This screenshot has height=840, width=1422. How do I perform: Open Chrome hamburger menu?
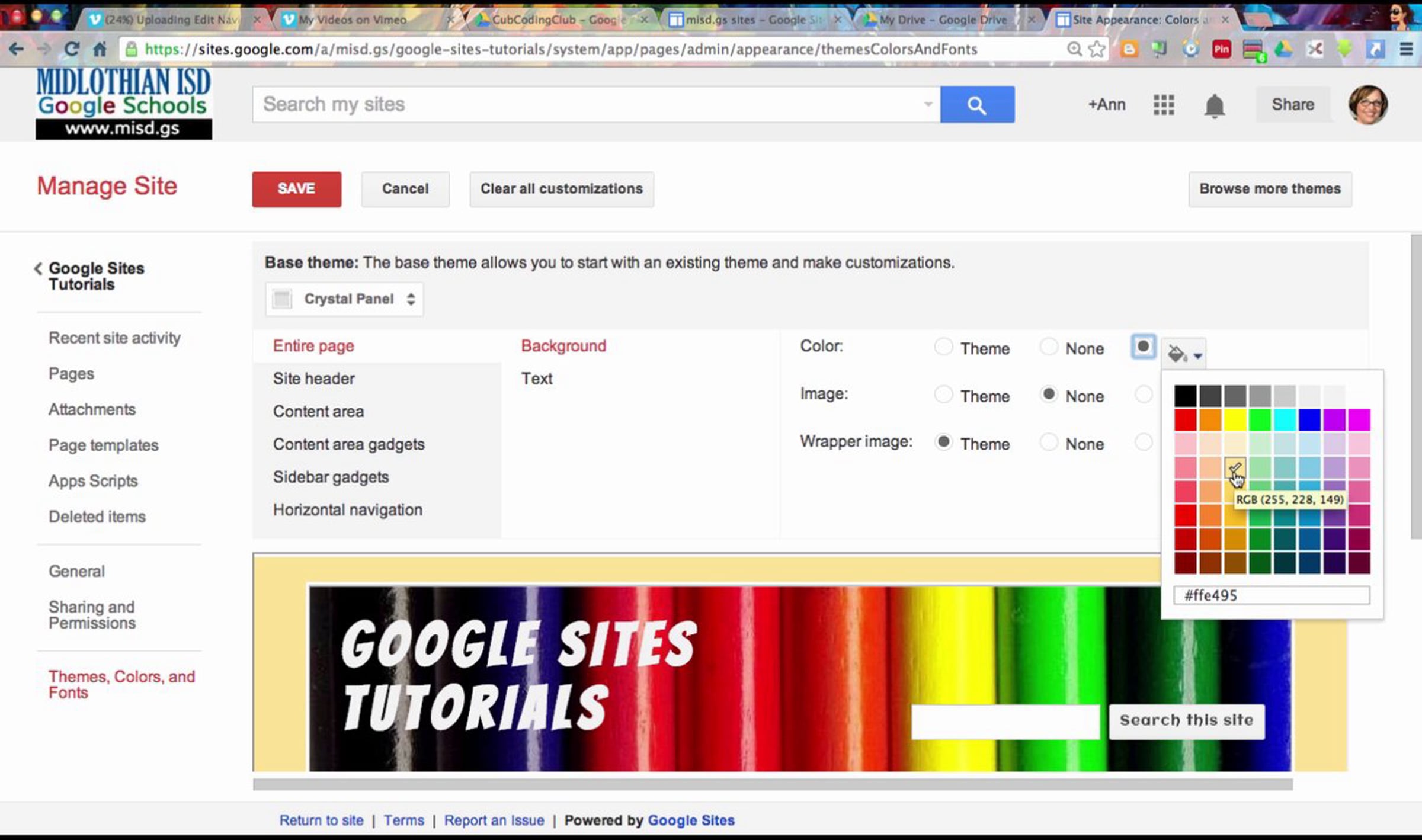coord(1406,49)
